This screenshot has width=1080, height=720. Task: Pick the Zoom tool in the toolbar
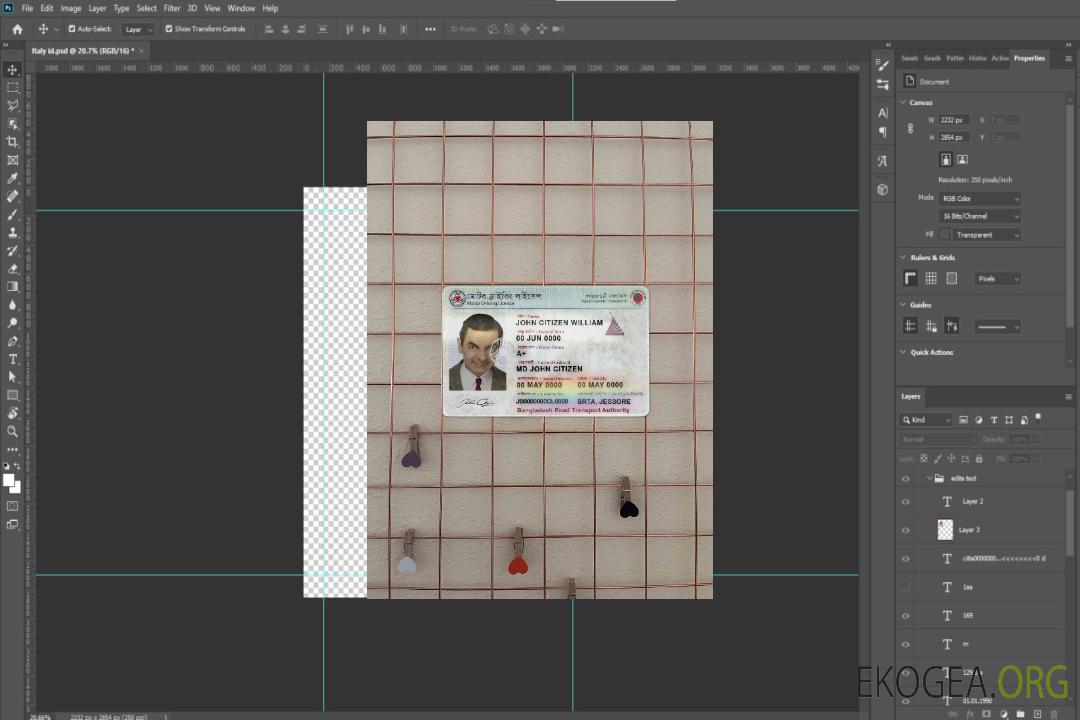(x=12, y=431)
